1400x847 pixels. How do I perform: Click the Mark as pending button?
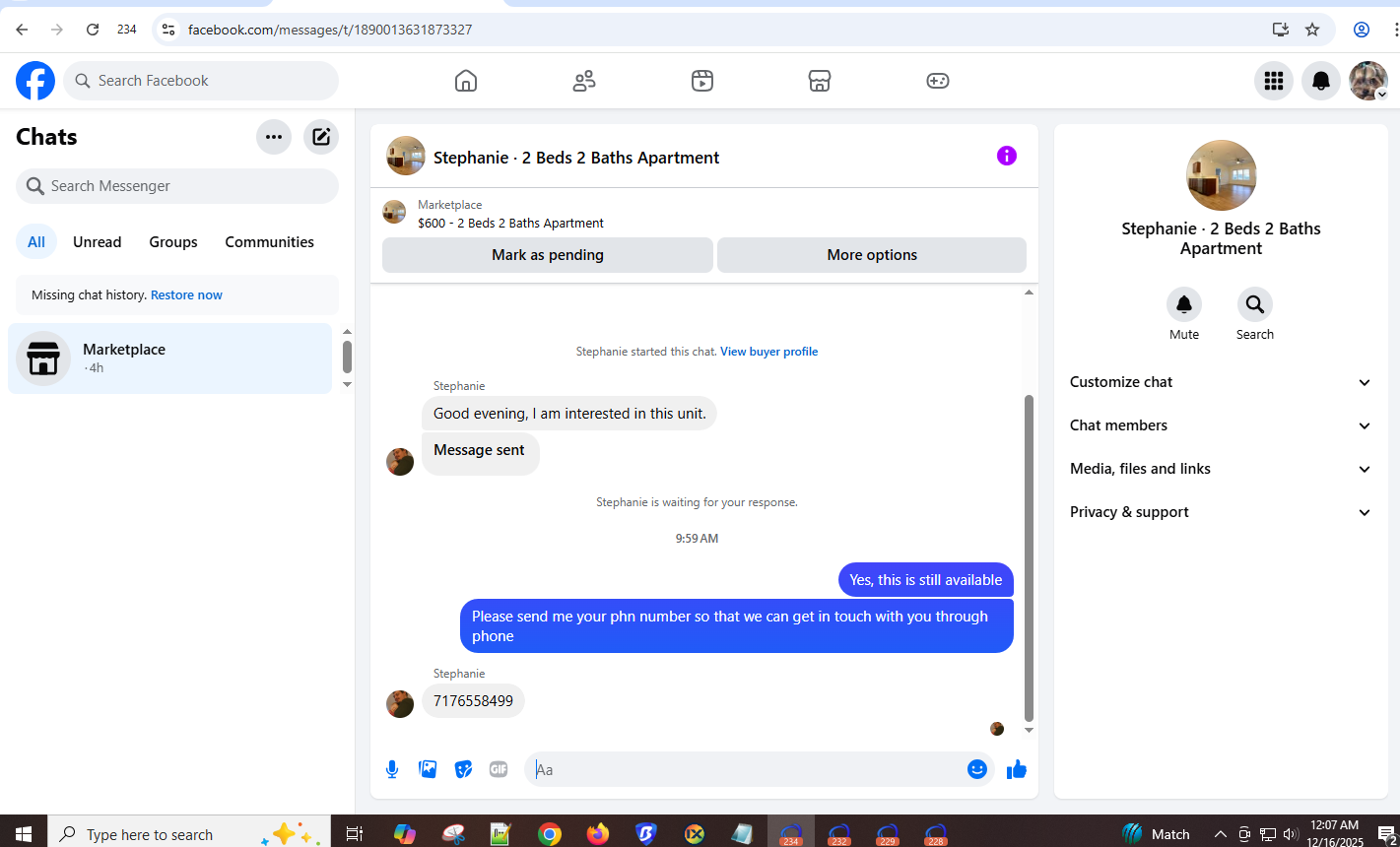point(548,255)
